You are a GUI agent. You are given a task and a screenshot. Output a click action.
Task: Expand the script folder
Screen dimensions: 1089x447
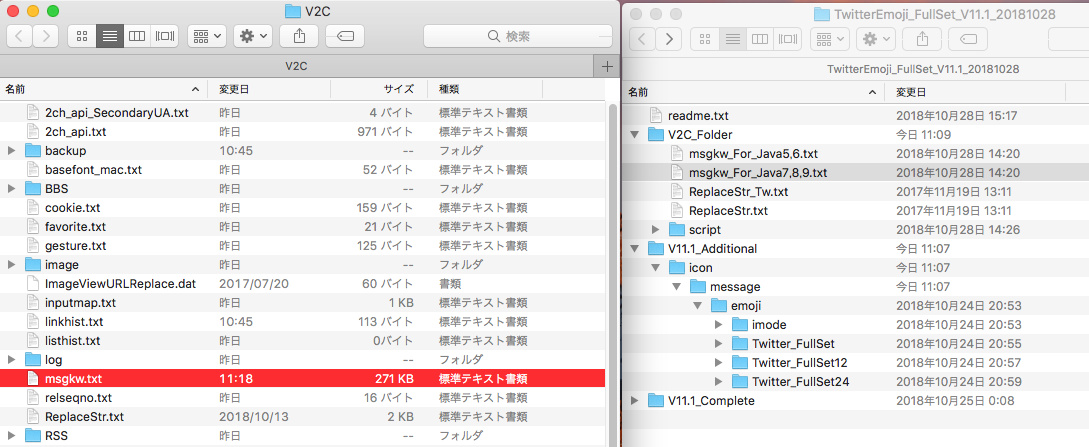(x=655, y=230)
